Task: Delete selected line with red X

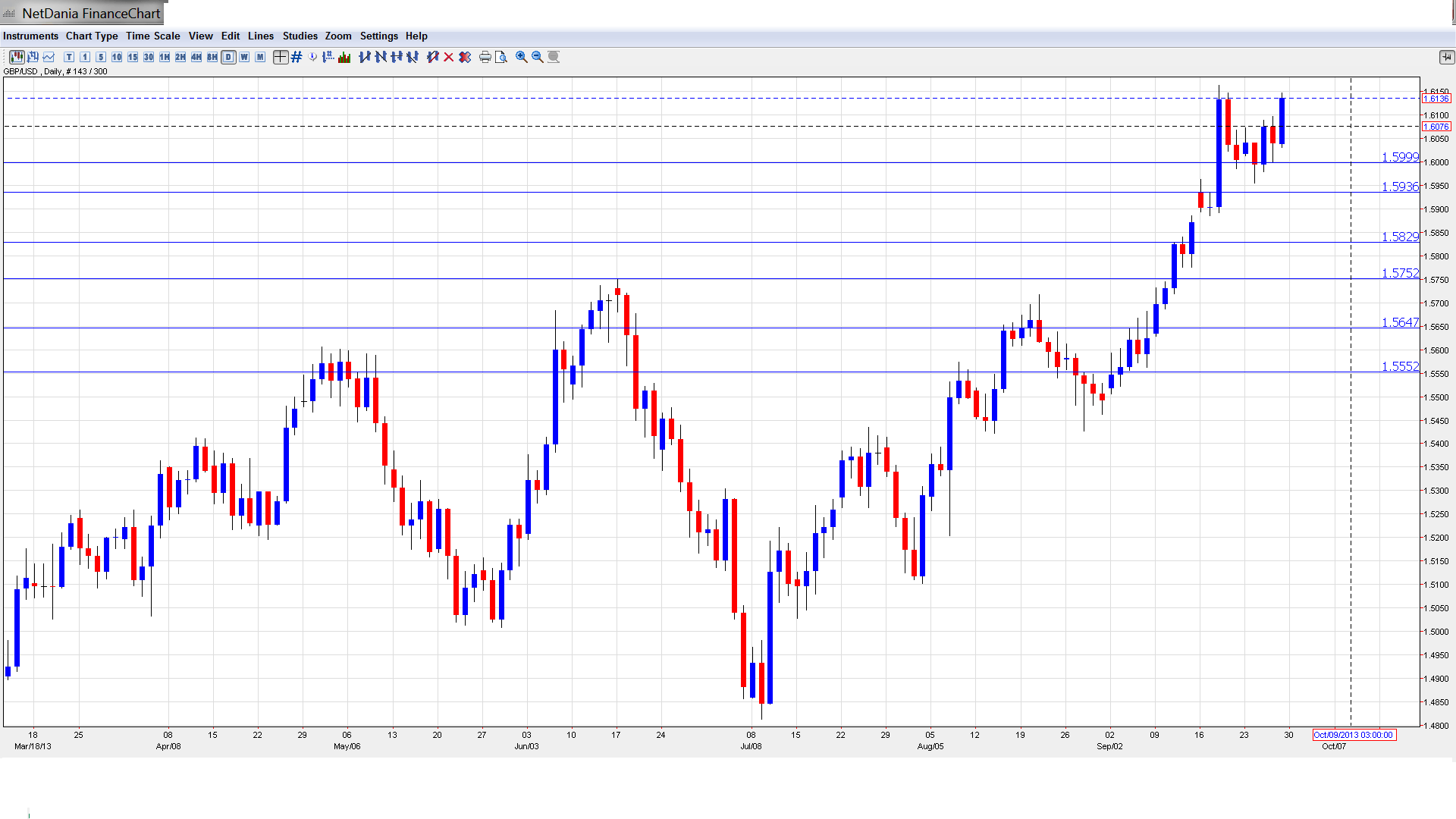Action: tap(449, 57)
